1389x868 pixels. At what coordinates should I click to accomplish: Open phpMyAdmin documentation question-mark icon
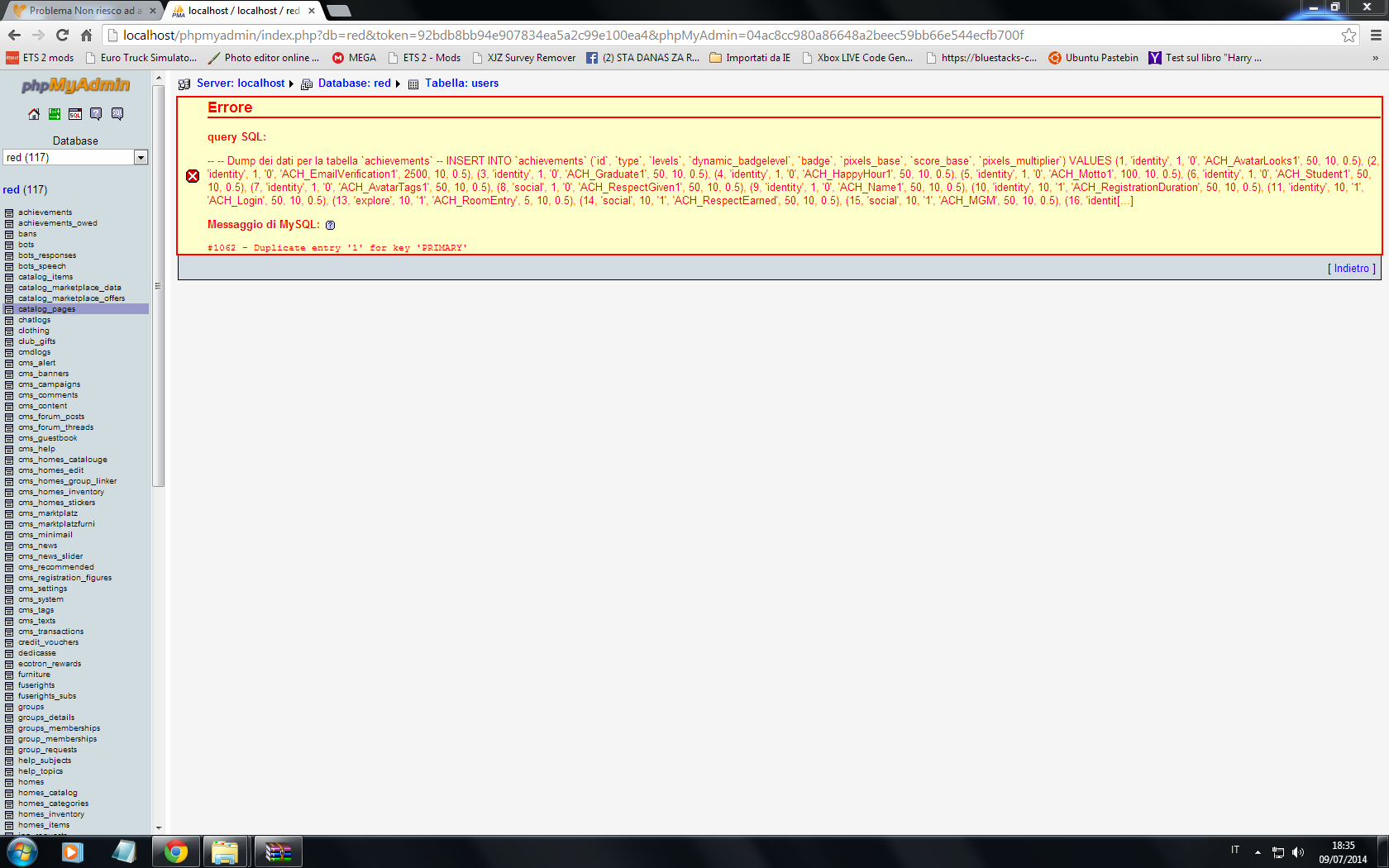pos(96,114)
